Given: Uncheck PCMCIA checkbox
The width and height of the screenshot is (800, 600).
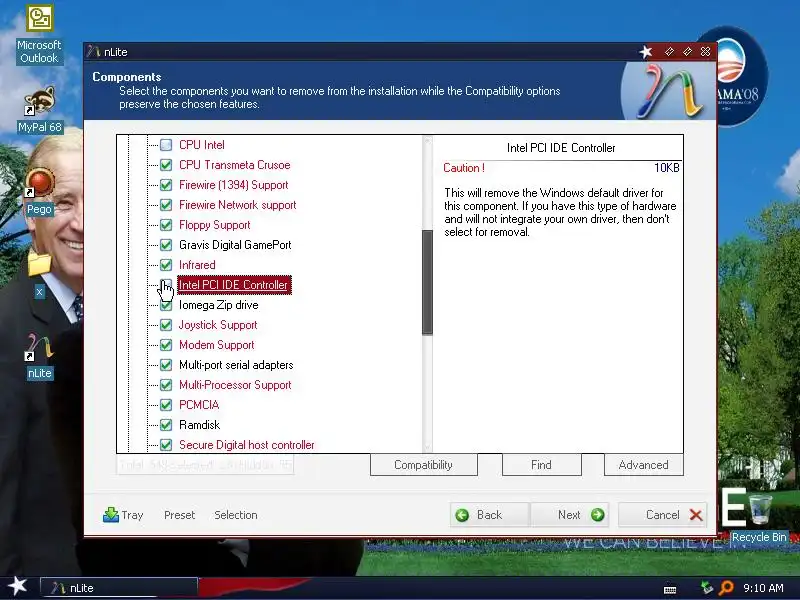Looking at the screenshot, I should (166, 405).
